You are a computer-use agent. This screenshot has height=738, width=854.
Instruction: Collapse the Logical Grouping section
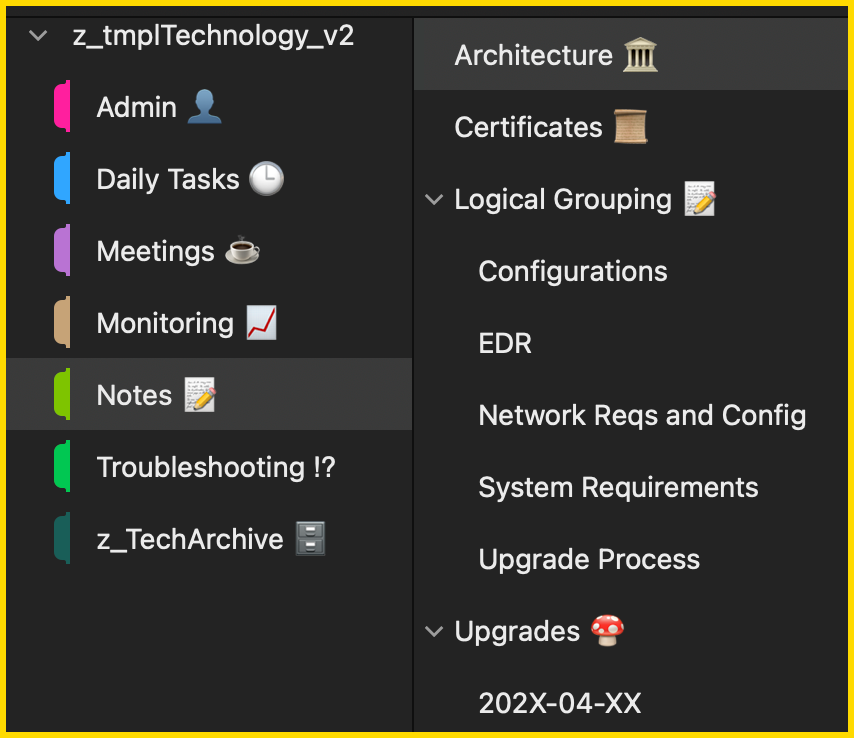[x=433, y=199]
